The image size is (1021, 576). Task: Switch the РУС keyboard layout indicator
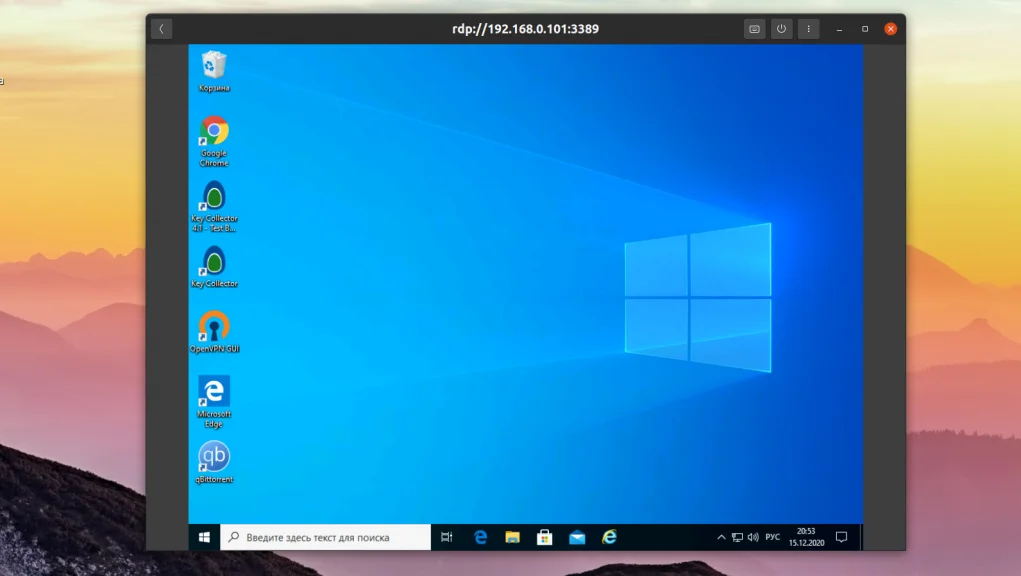(771, 537)
